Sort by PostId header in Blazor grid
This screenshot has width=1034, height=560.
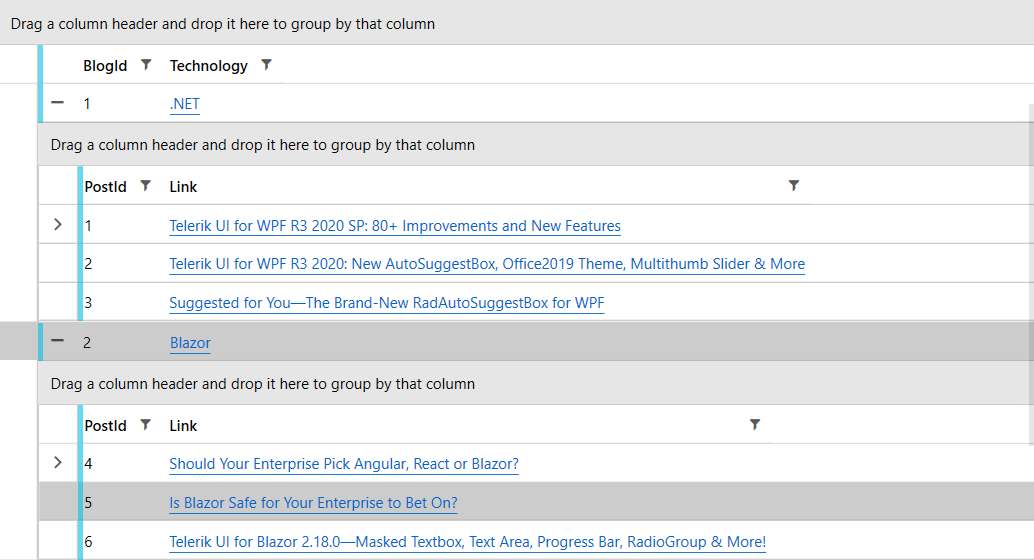pos(106,425)
